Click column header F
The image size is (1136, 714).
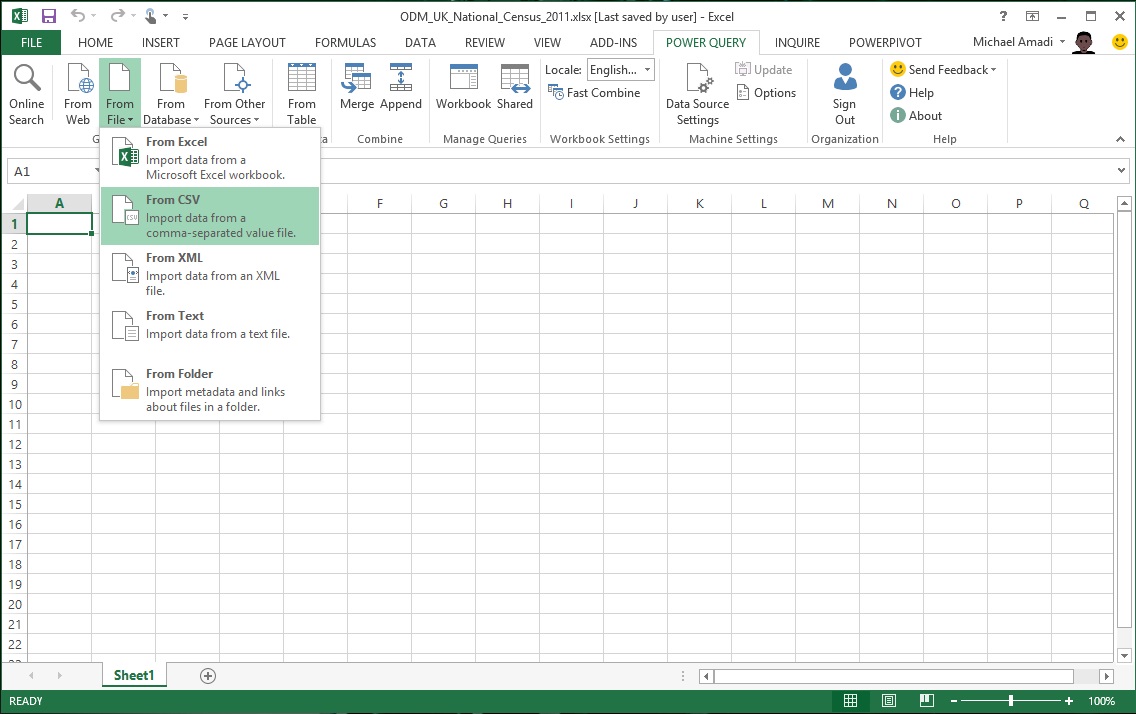tap(380, 203)
